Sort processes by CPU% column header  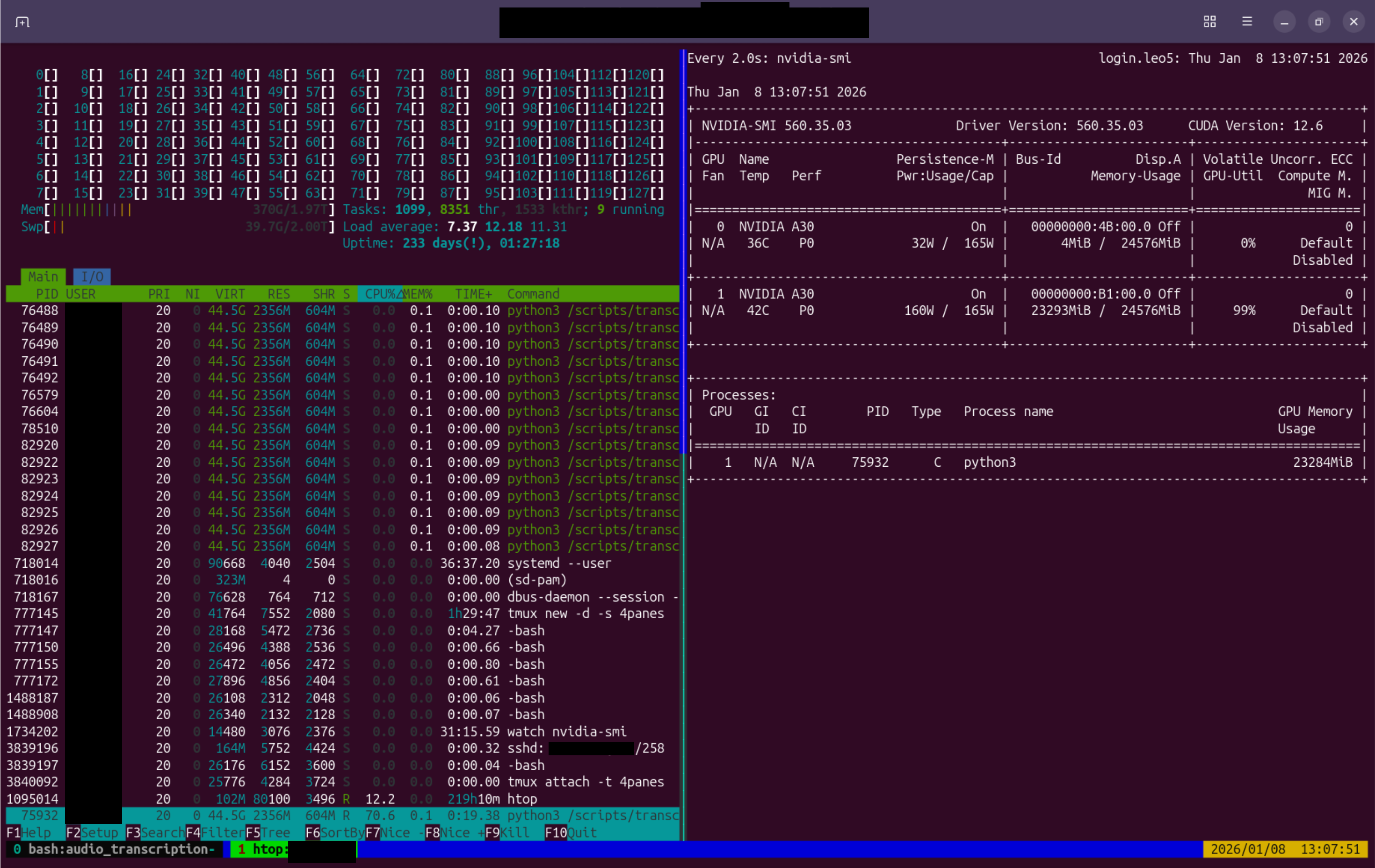[380, 294]
